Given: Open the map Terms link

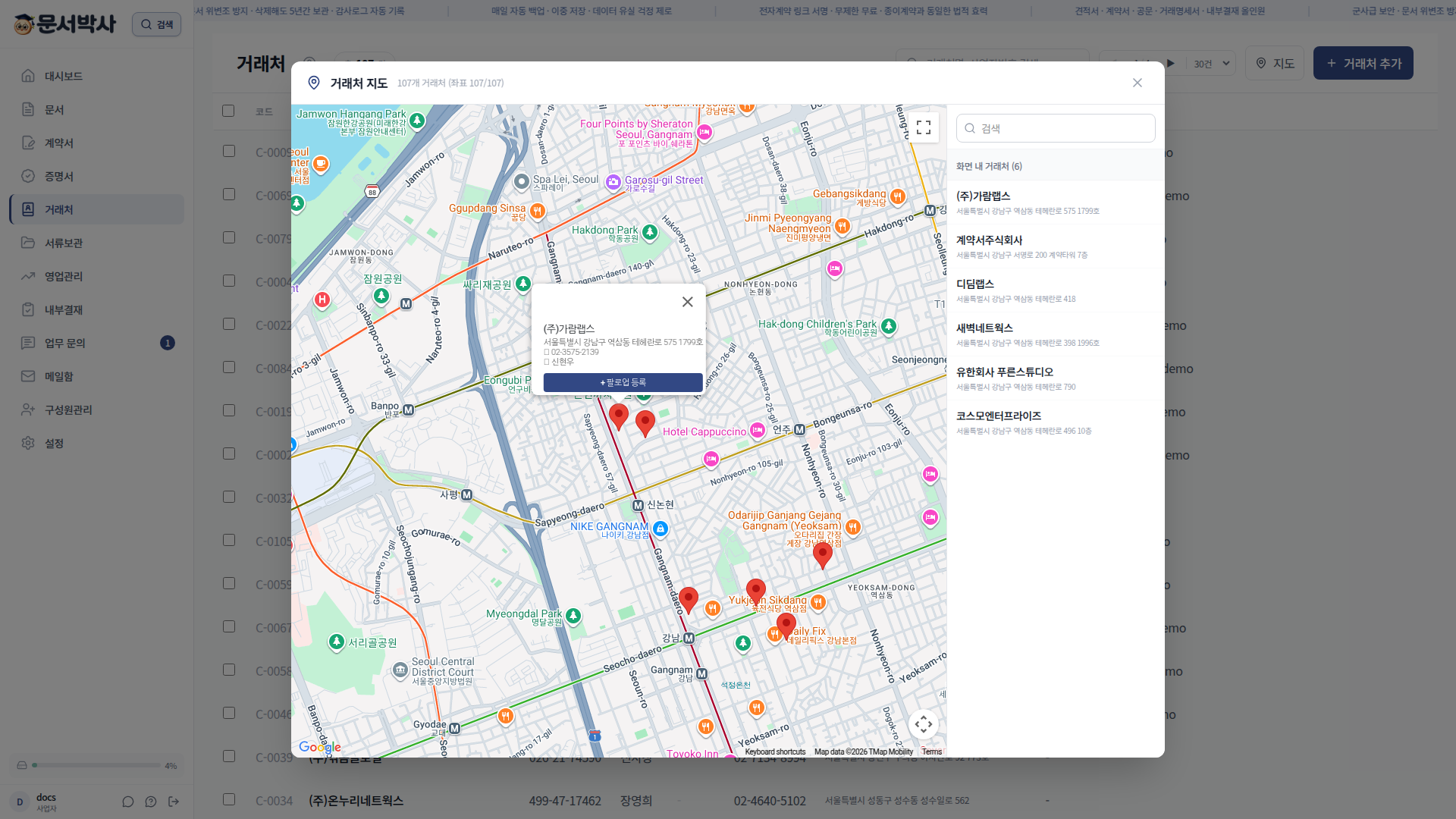Looking at the screenshot, I should tap(932, 752).
